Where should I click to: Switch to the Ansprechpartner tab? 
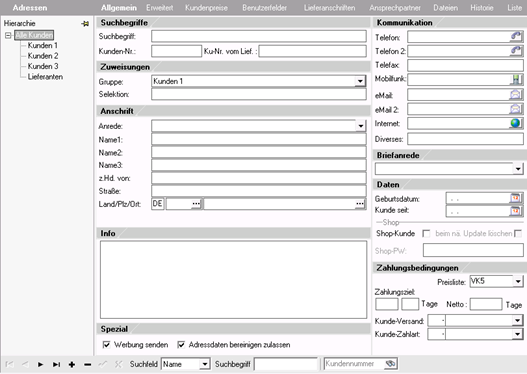pyautogui.click(x=395, y=8)
